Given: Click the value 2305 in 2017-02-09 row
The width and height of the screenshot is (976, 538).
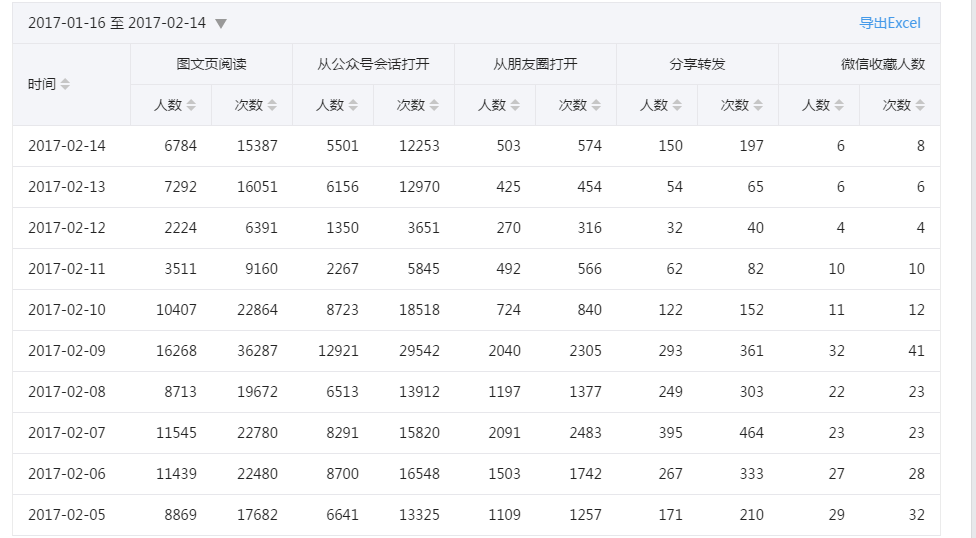Looking at the screenshot, I should point(585,351).
